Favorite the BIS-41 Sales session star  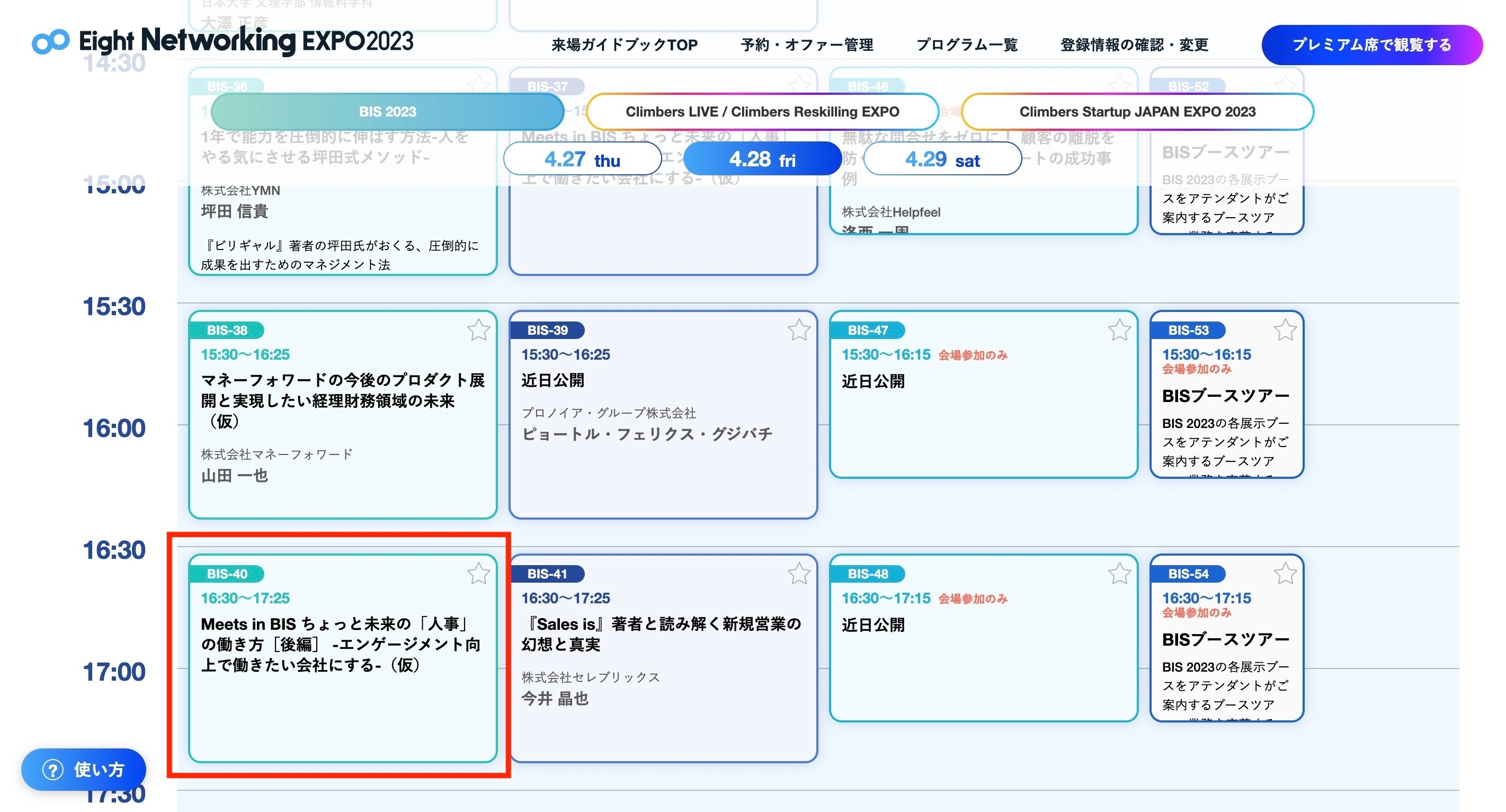pos(799,574)
